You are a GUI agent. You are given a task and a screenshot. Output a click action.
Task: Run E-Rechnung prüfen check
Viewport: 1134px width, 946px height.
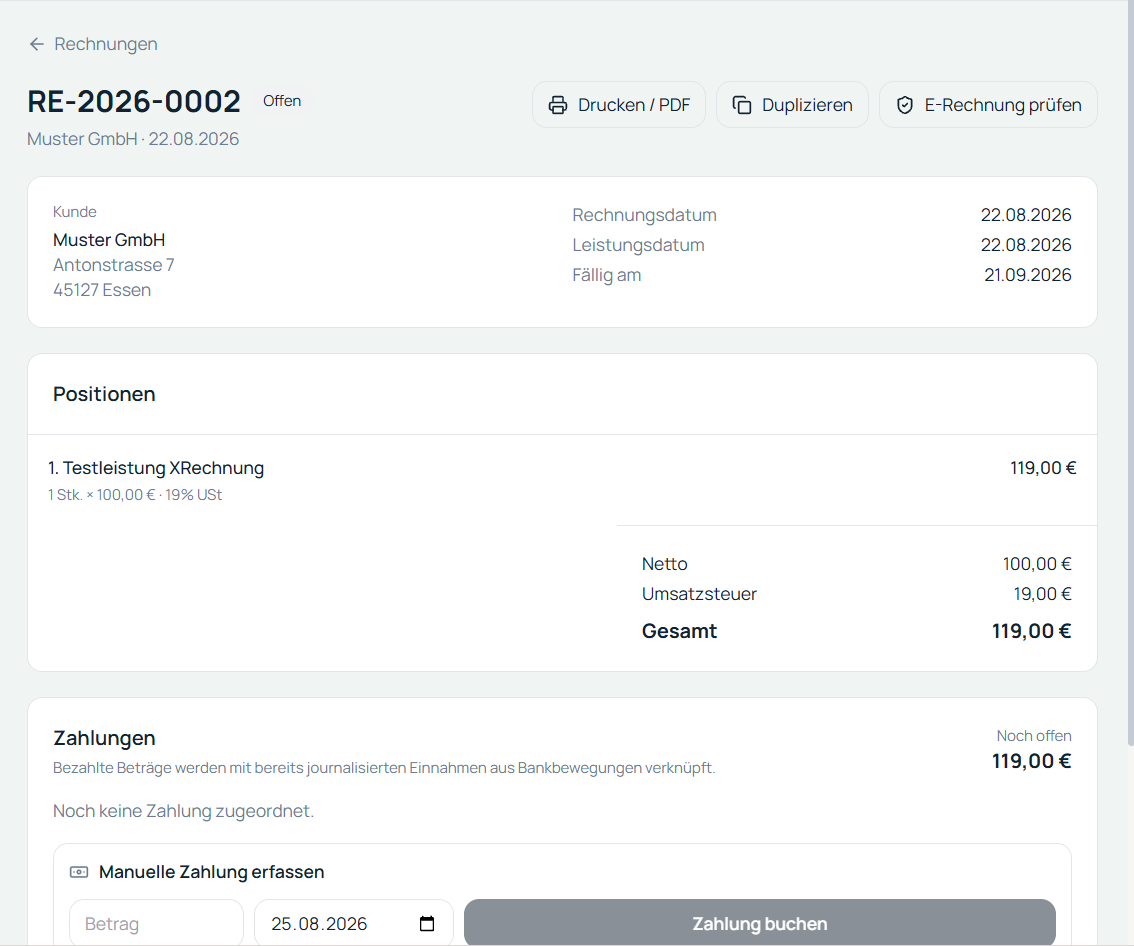coord(989,105)
